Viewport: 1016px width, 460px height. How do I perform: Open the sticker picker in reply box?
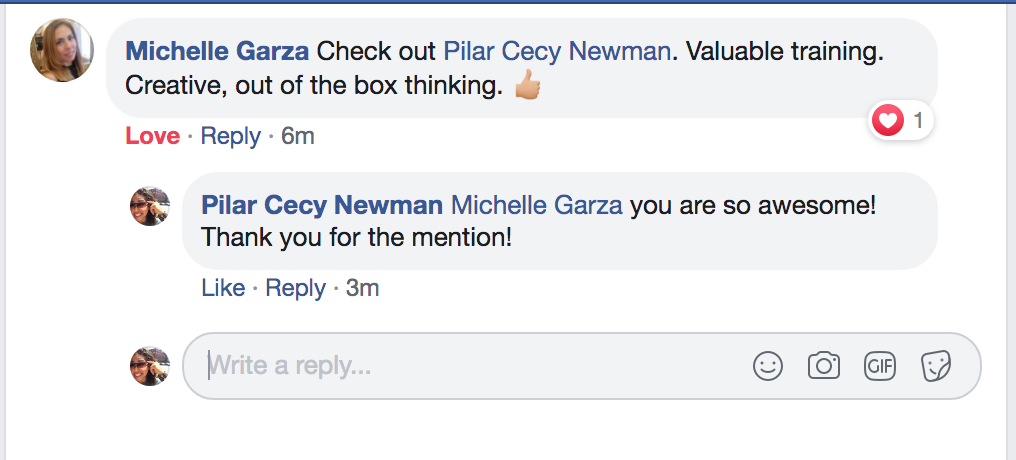click(936, 366)
